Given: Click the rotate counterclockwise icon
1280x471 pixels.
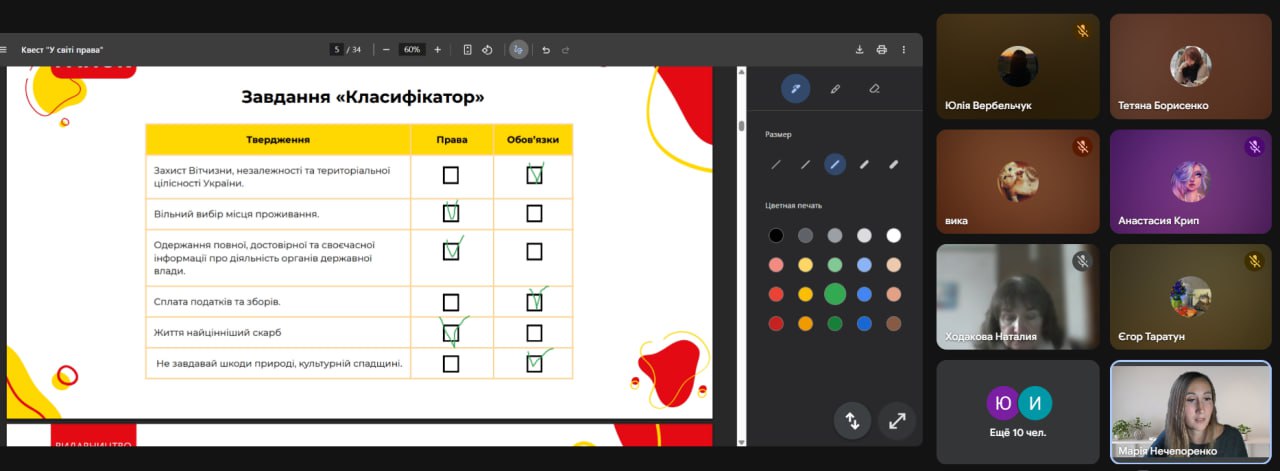Looking at the screenshot, I should (487, 49).
